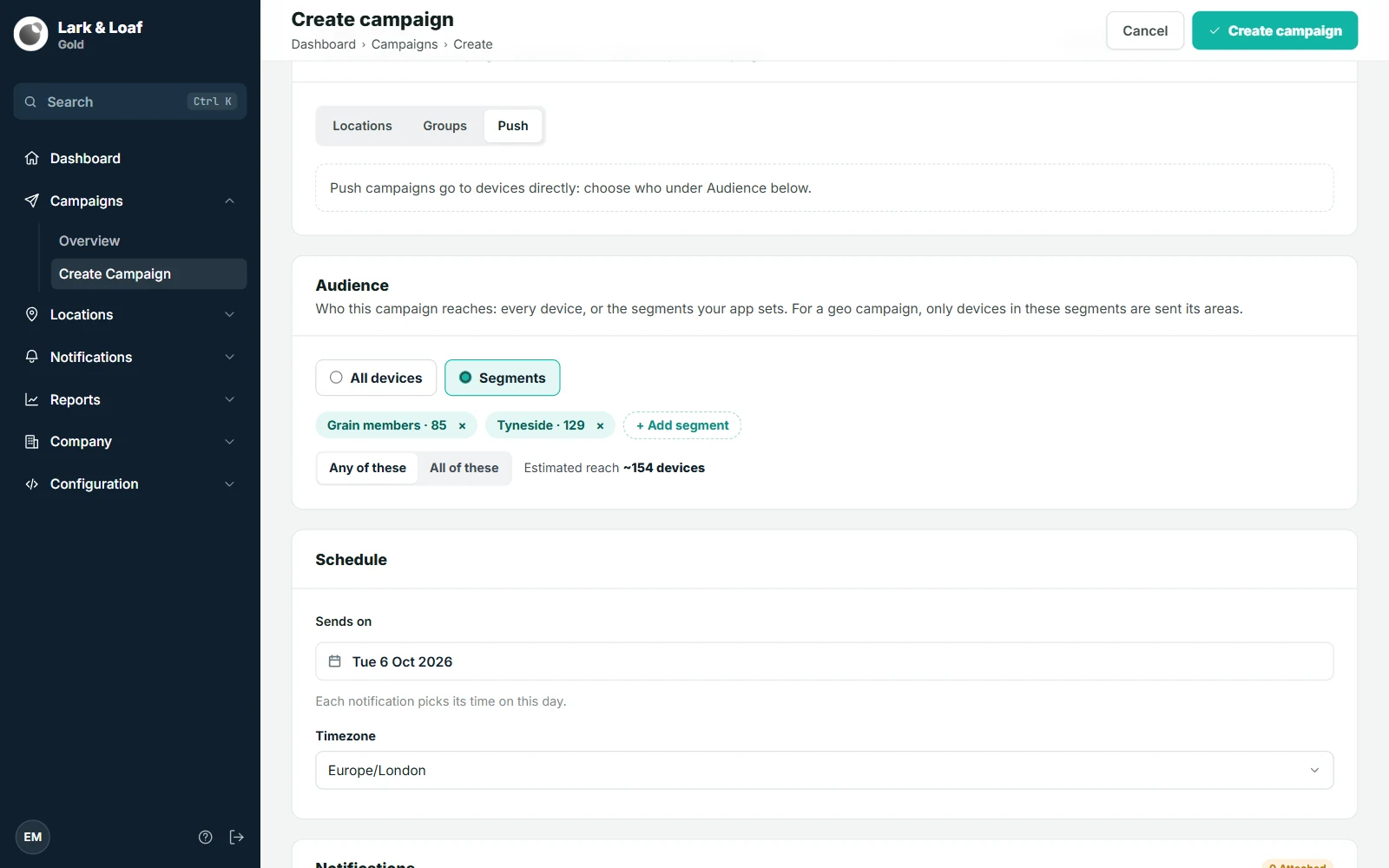This screenshot has height=868, width=1389.
Task: Click the calendar icon in Sends on
Action: tap(335, 661)
